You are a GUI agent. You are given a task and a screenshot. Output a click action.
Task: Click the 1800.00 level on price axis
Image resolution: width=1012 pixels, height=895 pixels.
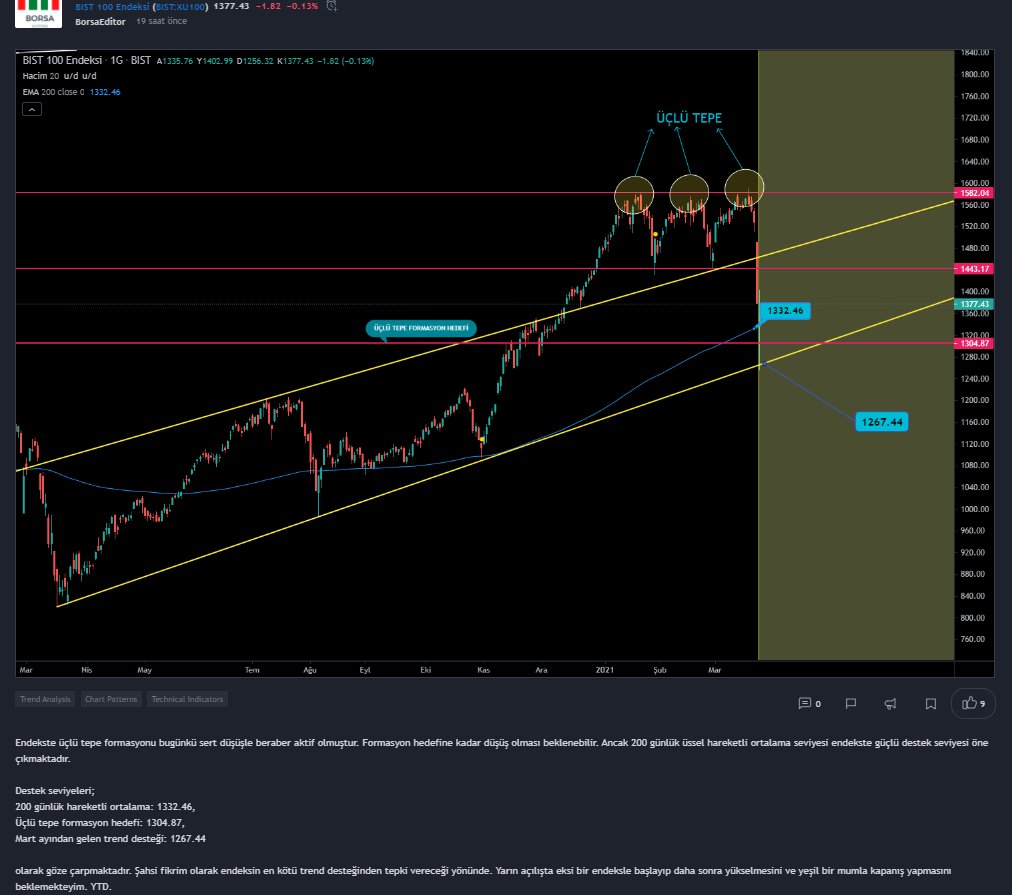click(x=974, y=74)
